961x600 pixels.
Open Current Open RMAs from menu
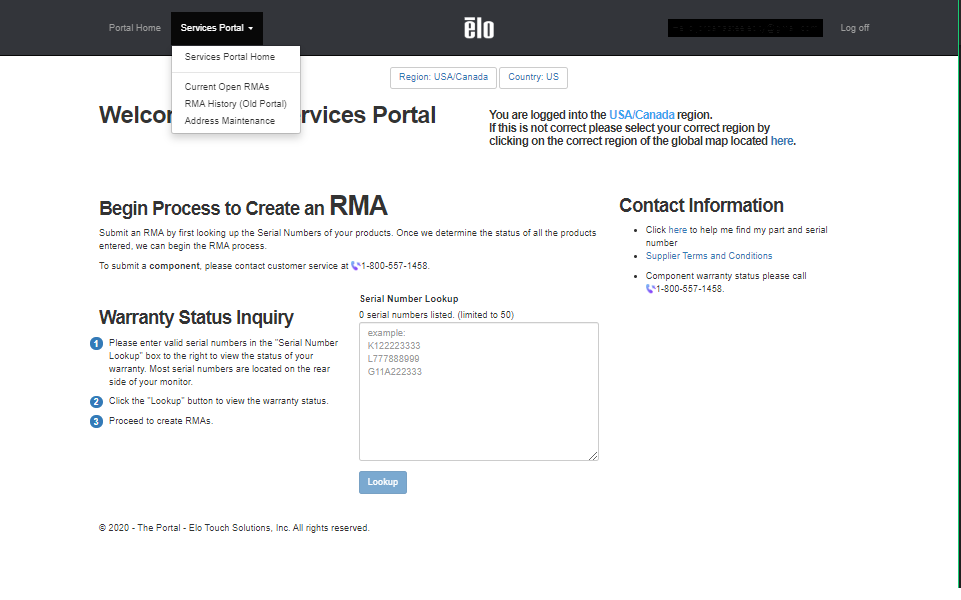click(x=227, y=87)
